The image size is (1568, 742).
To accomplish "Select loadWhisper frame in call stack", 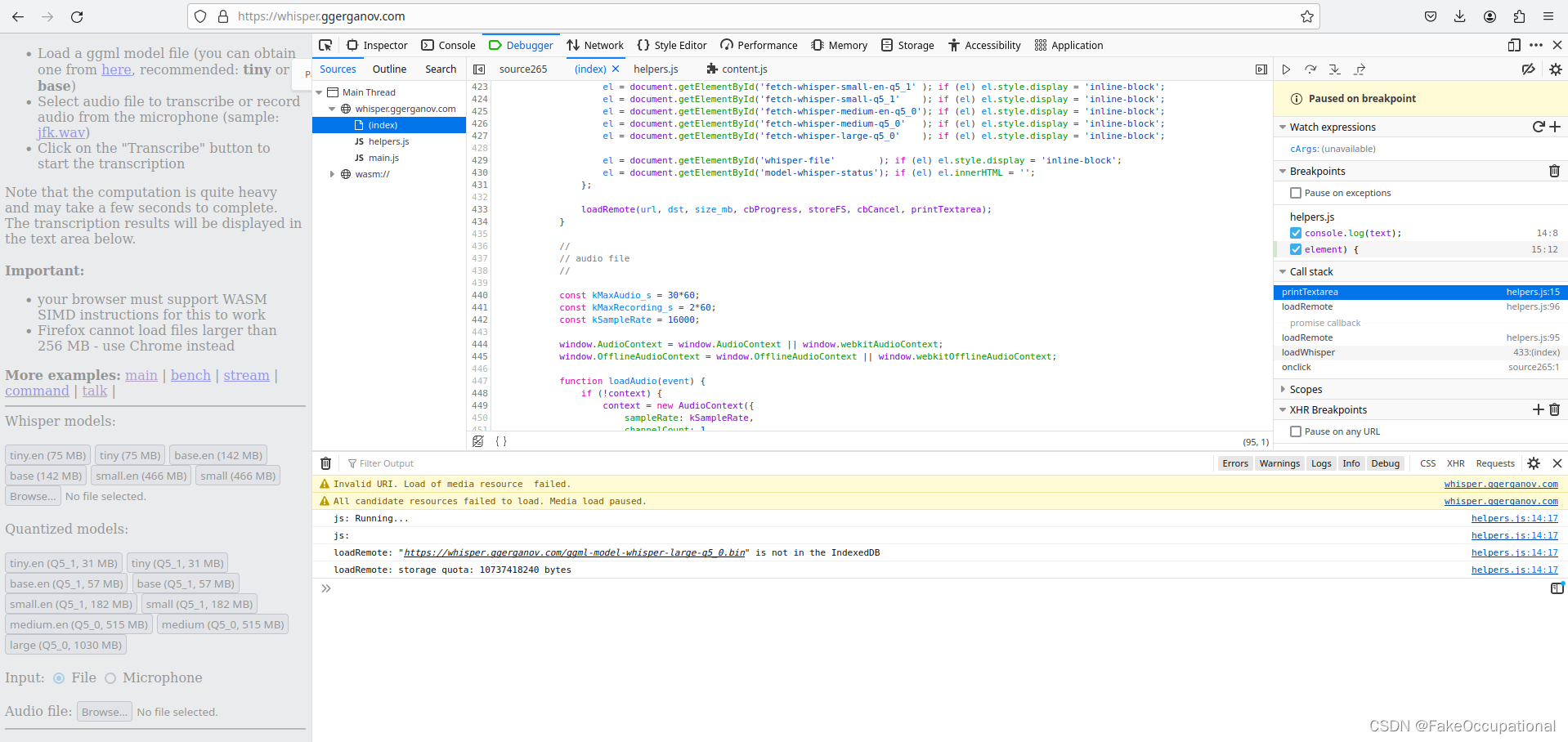I will tap(1421, 352).
